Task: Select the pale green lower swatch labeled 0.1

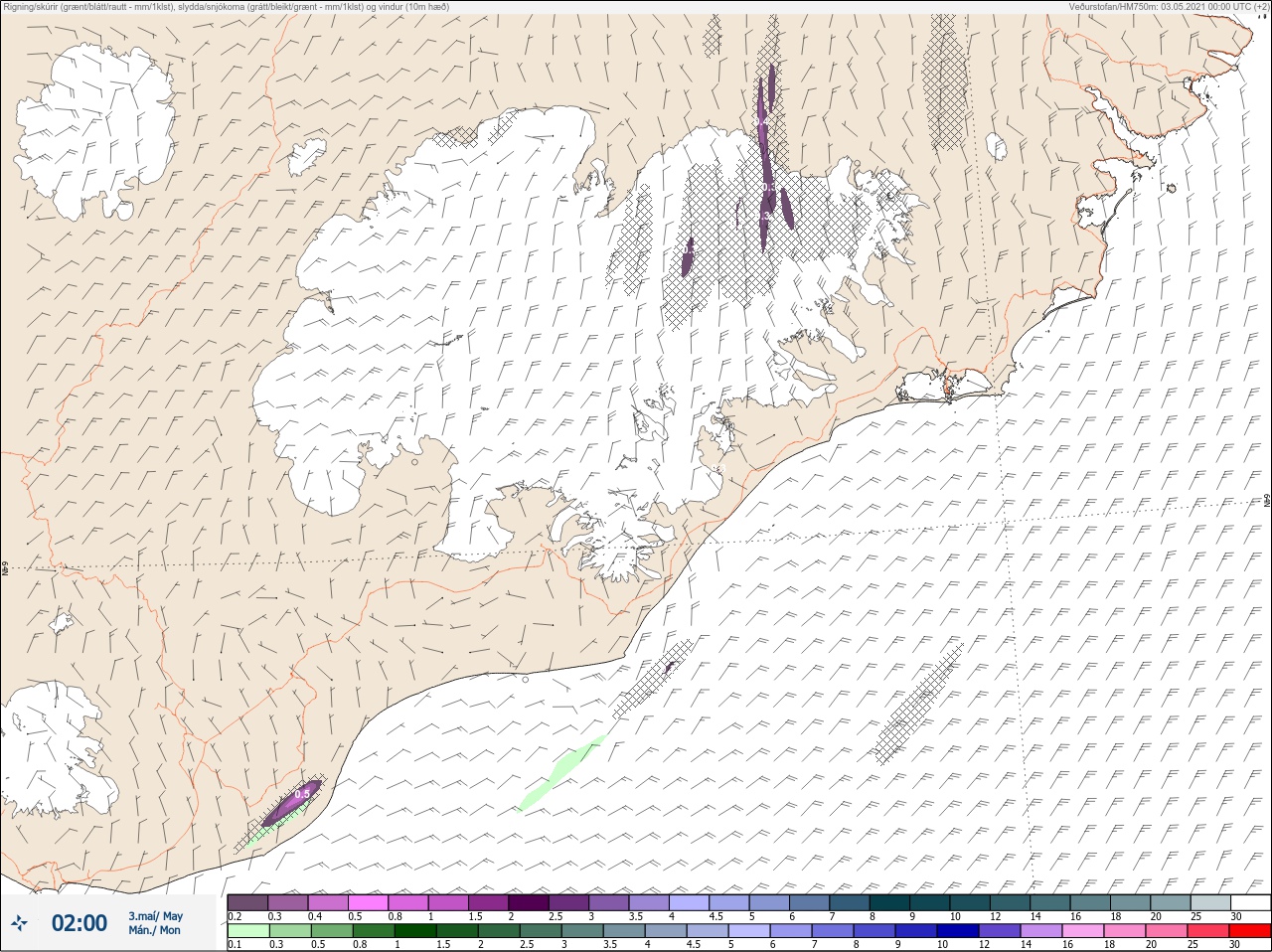Action: tap(247, 931)
